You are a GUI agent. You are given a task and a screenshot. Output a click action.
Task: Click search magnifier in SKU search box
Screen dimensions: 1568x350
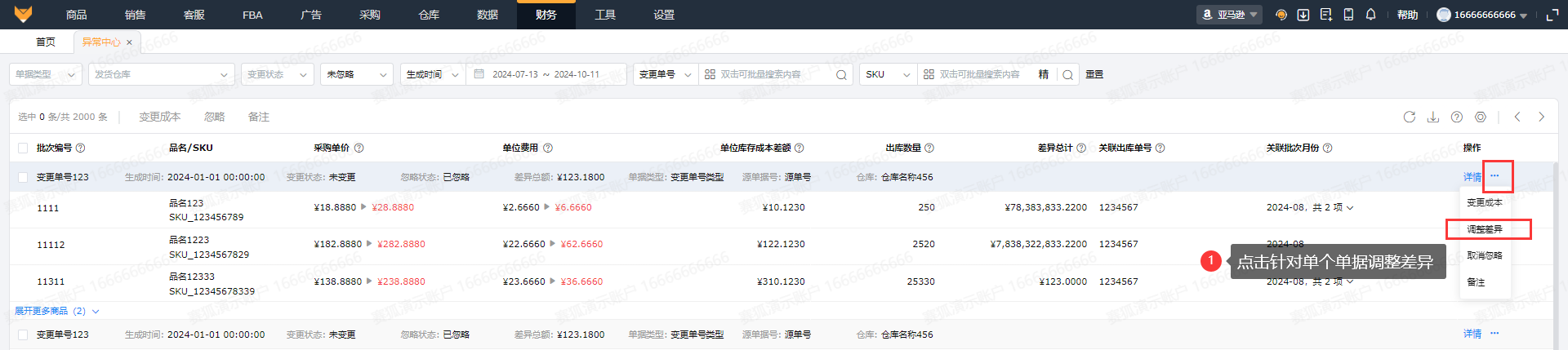point(1067,74)
